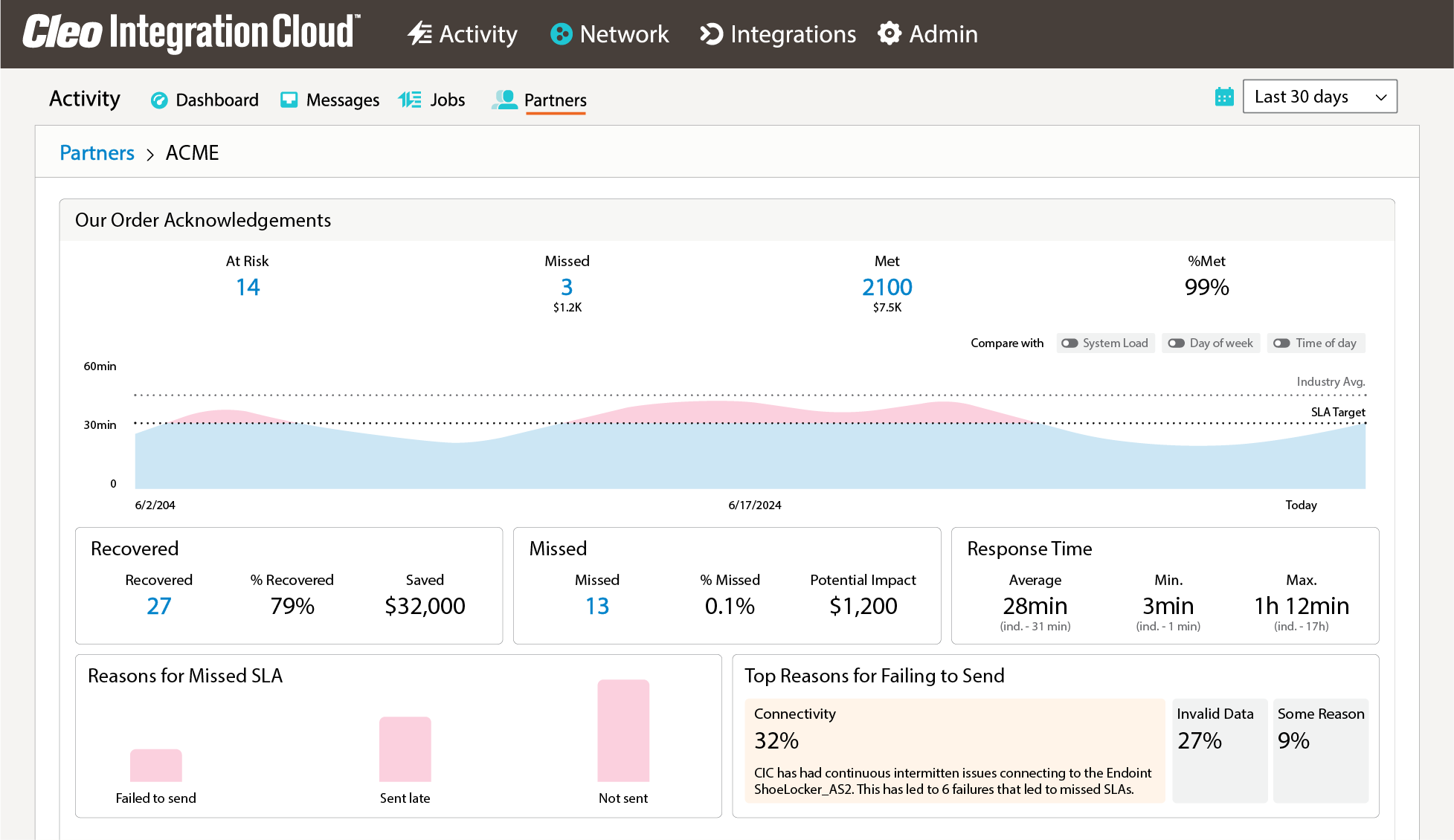Enable the Time of day comparison

click(x=1282, y=343)
